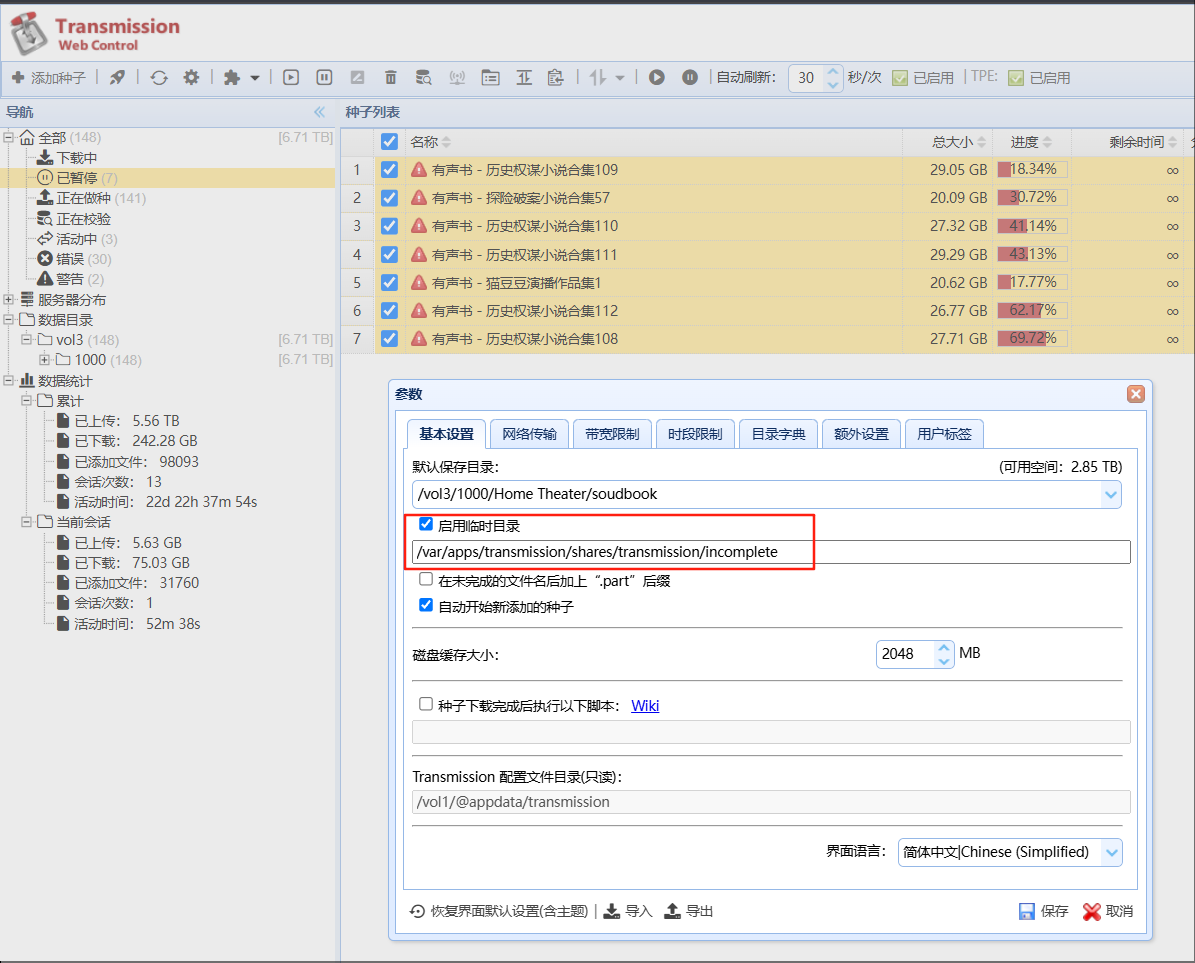Screen dimensions: 1195x963
Task: Select 警告 (2) filter
Action: pos(70,280)
